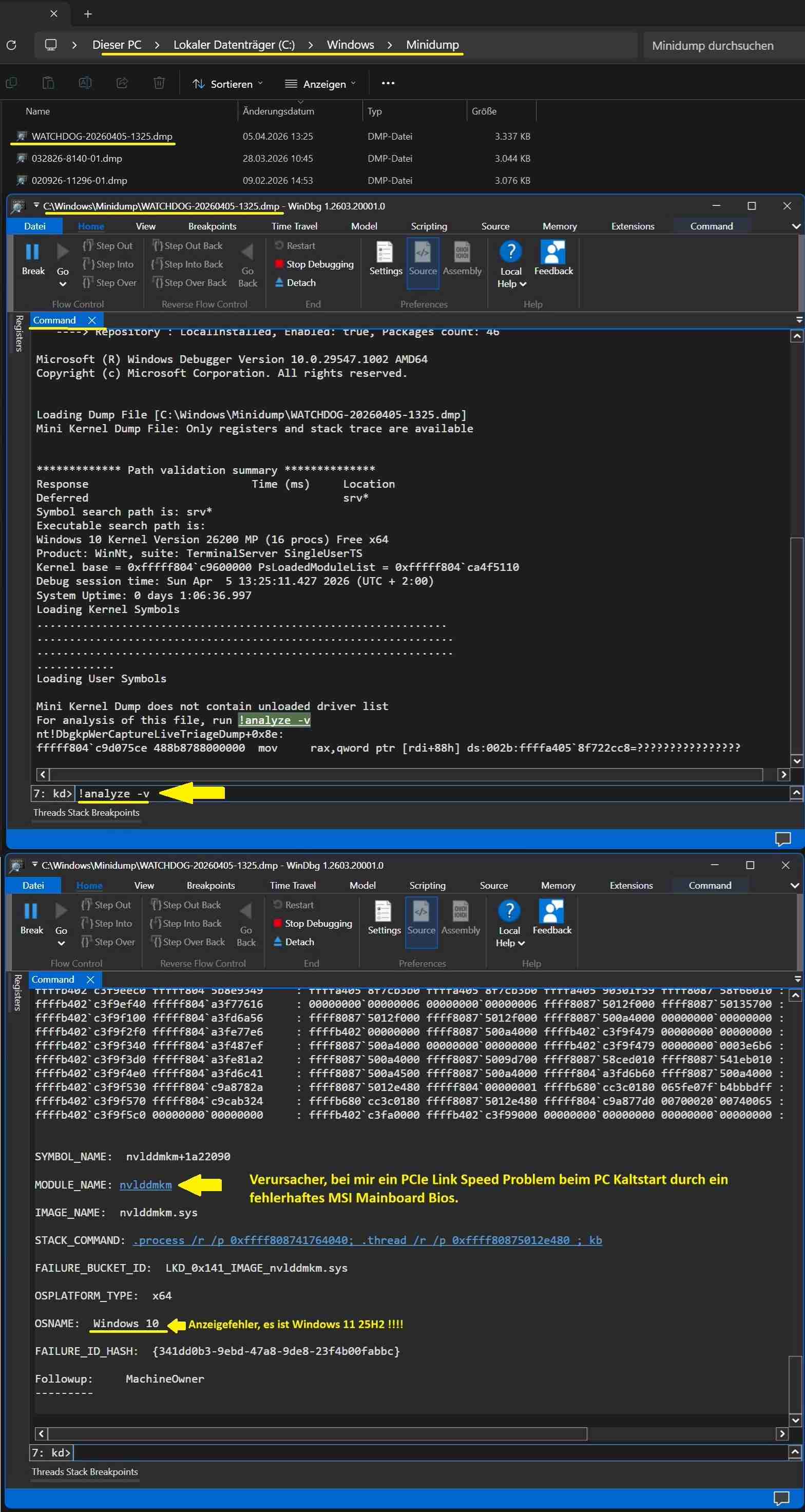Click Detach in lower WinDbg window
Image resolution: width=805 pixels, height=1512 pixels.
tap(294, 942)
